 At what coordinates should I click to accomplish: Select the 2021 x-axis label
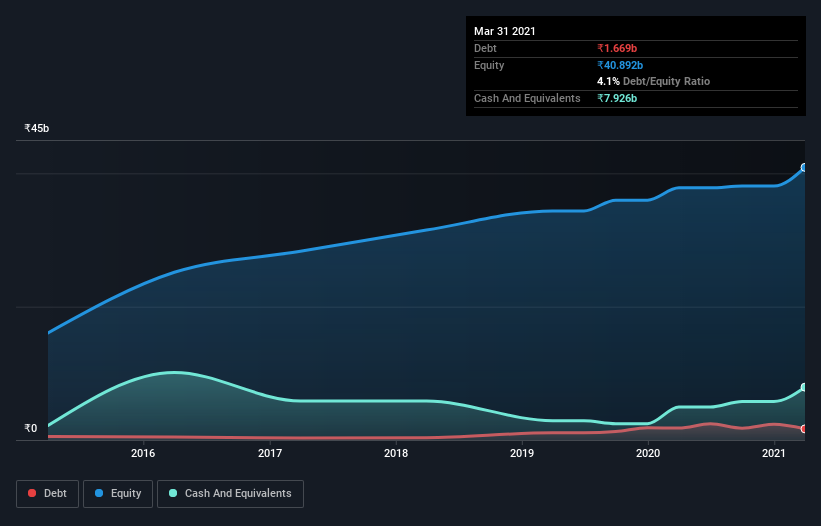774,453
